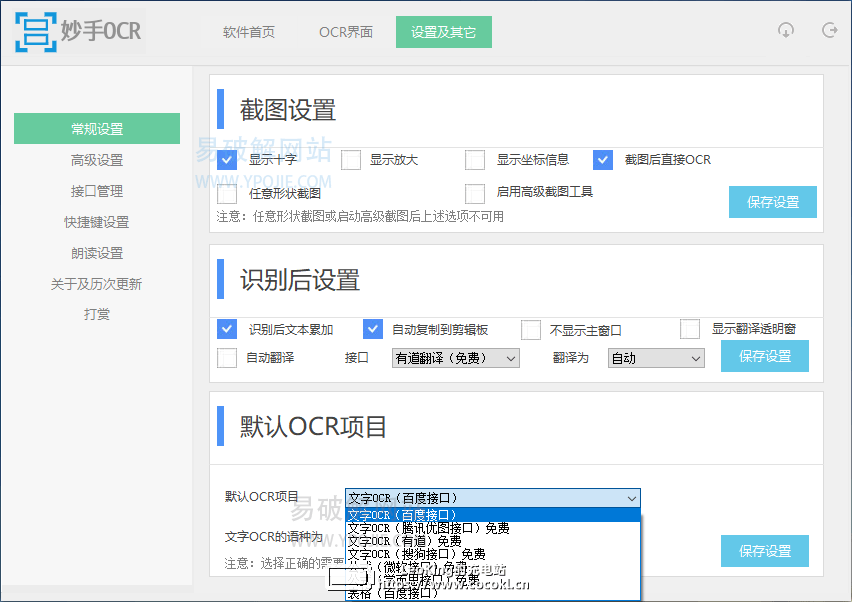The height and width of the screenshot is (602, 852).
Task: Open 快捷键设置 in the sidebar
Action: click(97, 222)
